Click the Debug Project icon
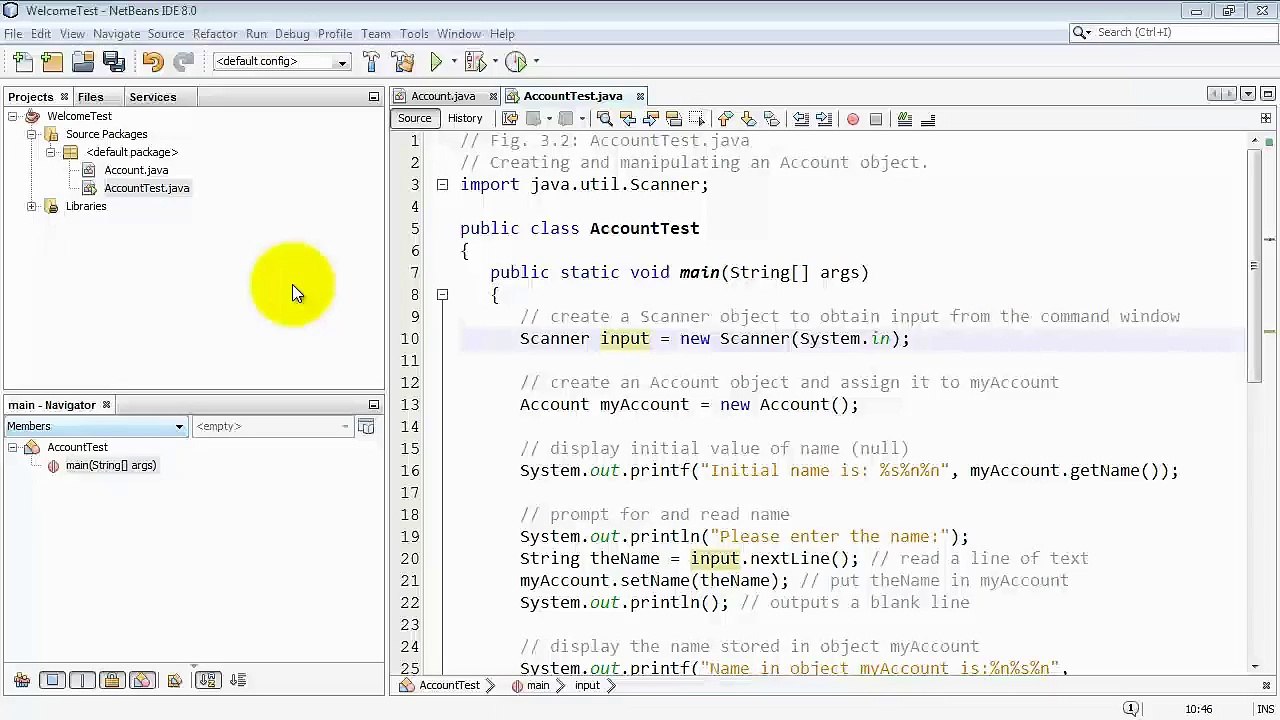The image size is (1280, 720). tap(475, 62)
